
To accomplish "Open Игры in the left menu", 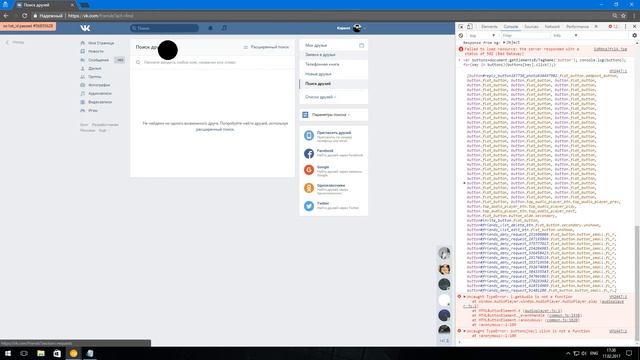I will point(89,111).
